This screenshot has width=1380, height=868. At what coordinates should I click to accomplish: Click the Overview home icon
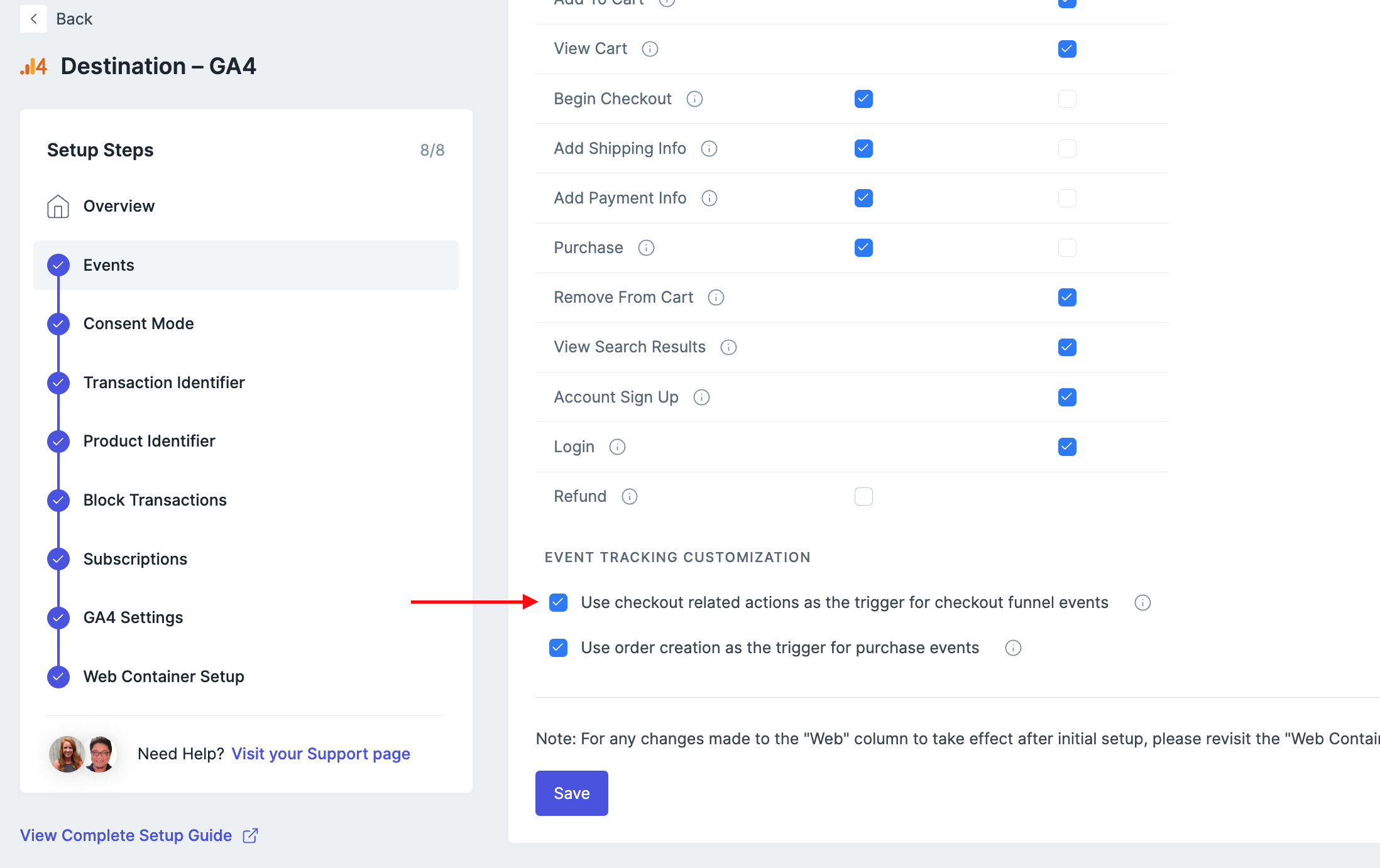tap(58, 206)
